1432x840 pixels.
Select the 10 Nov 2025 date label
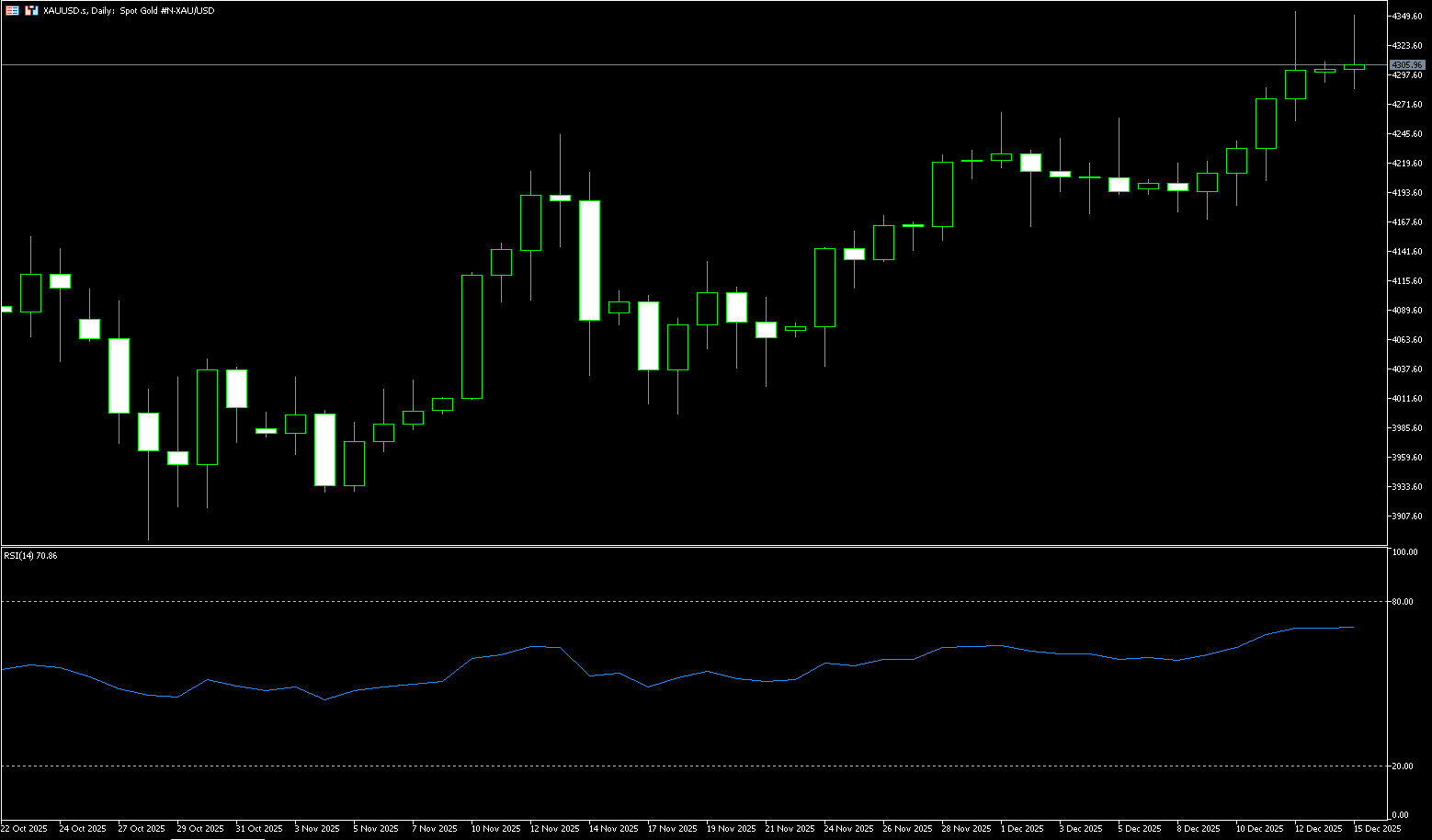coord(495,829)
